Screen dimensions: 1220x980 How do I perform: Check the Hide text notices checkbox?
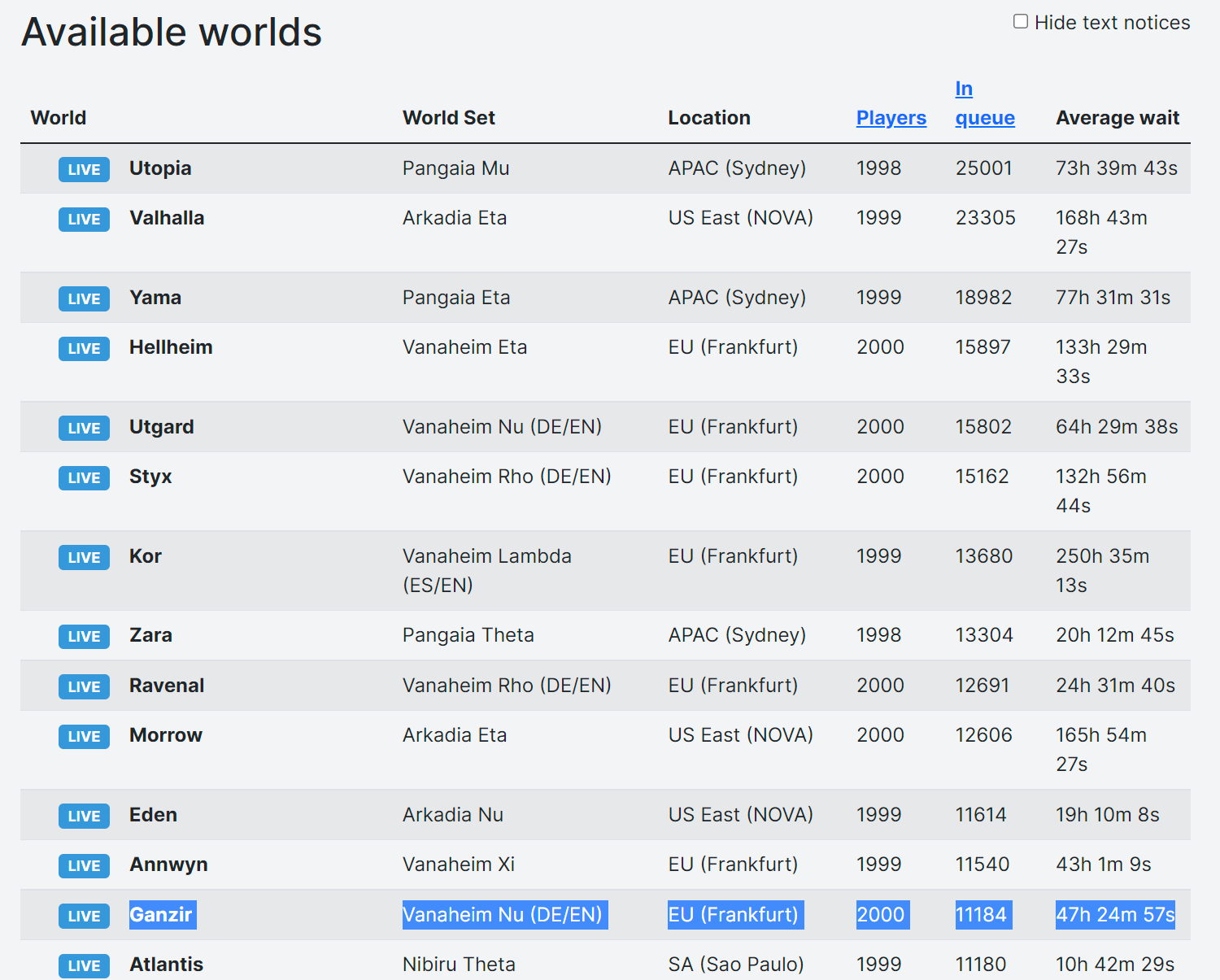(x=1021, y=22)
